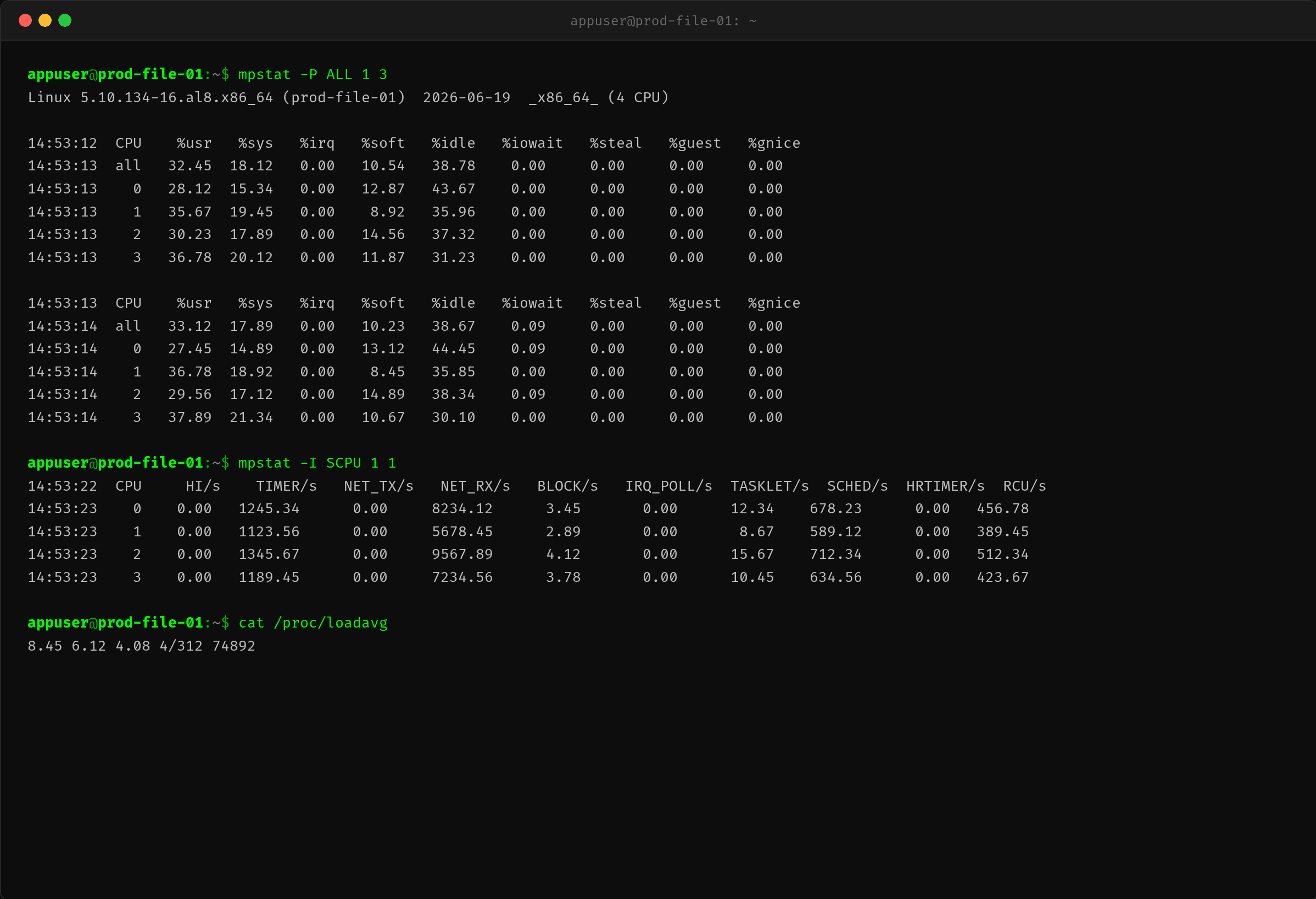This screenshot has width=1316, height=899.
Task: Click the command text mpstat -I SCPU 1 1
Action: 317,463
